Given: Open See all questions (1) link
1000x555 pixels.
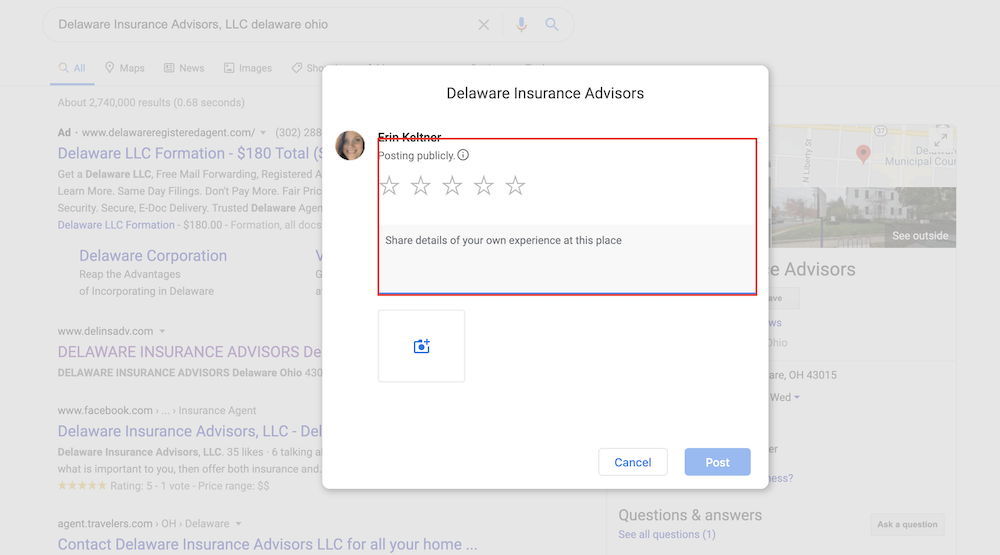Looking at the screenshot, I should (x=666, y=535).
